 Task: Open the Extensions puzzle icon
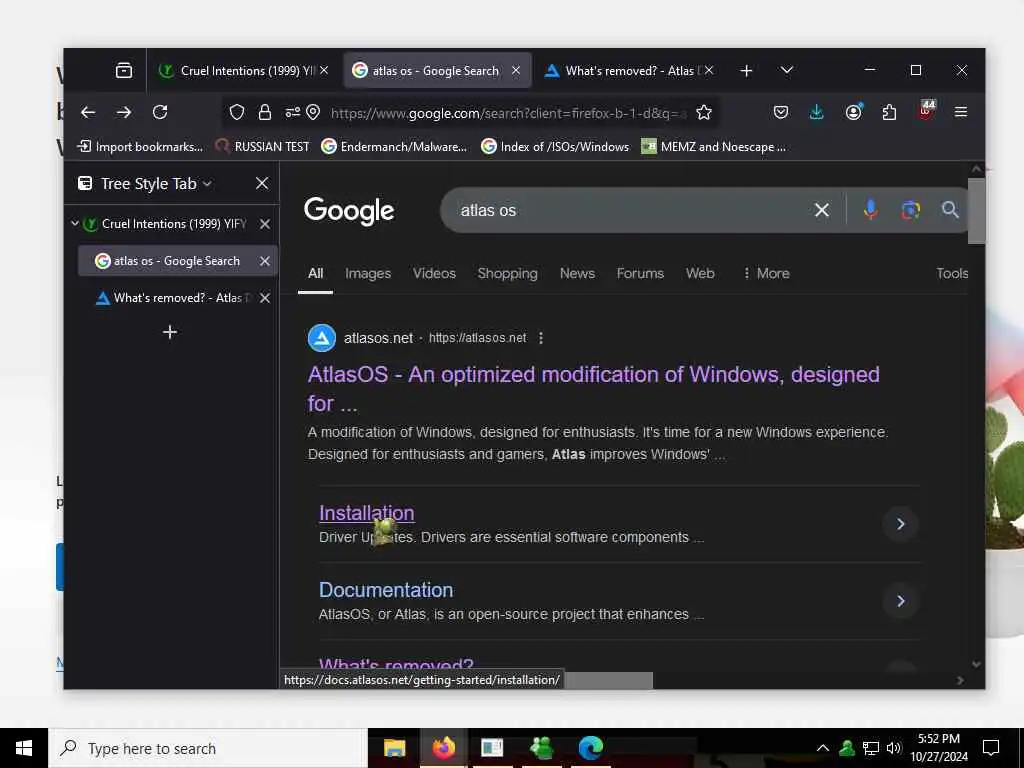pyautogui.click(x=889, y=112)
